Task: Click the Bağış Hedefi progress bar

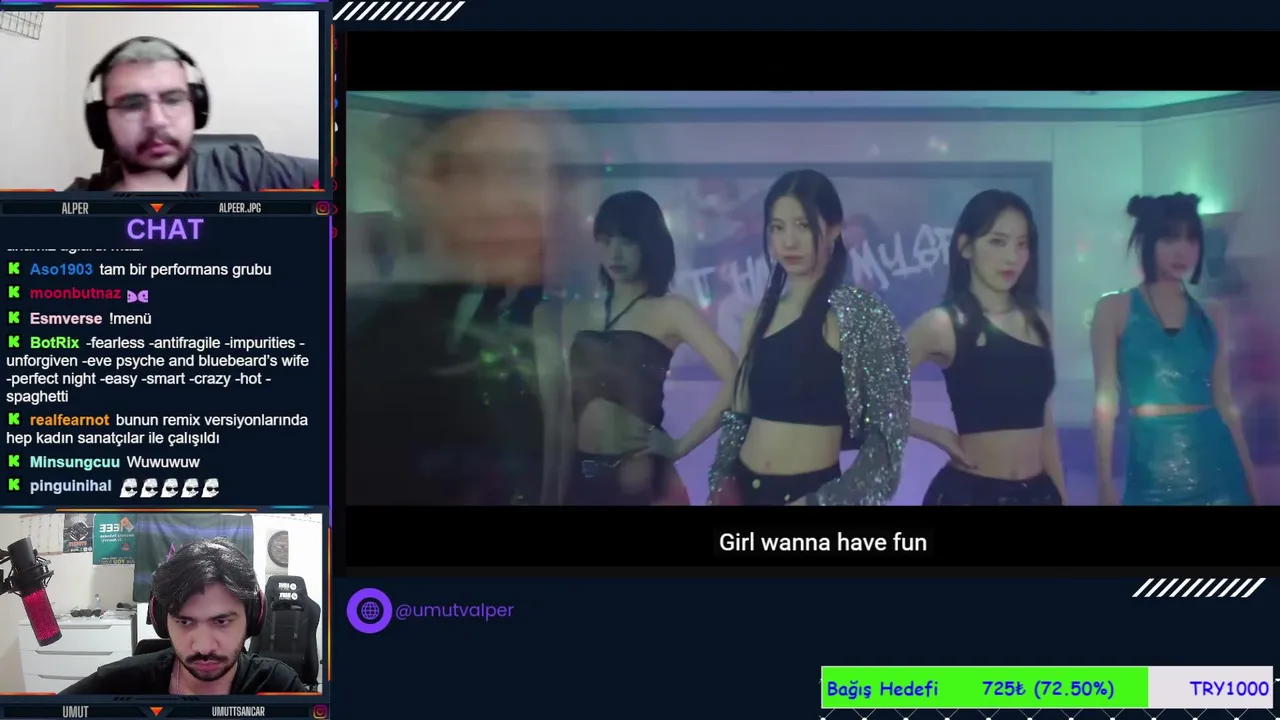Action: pyautogui.click(x=1047, y=688)
